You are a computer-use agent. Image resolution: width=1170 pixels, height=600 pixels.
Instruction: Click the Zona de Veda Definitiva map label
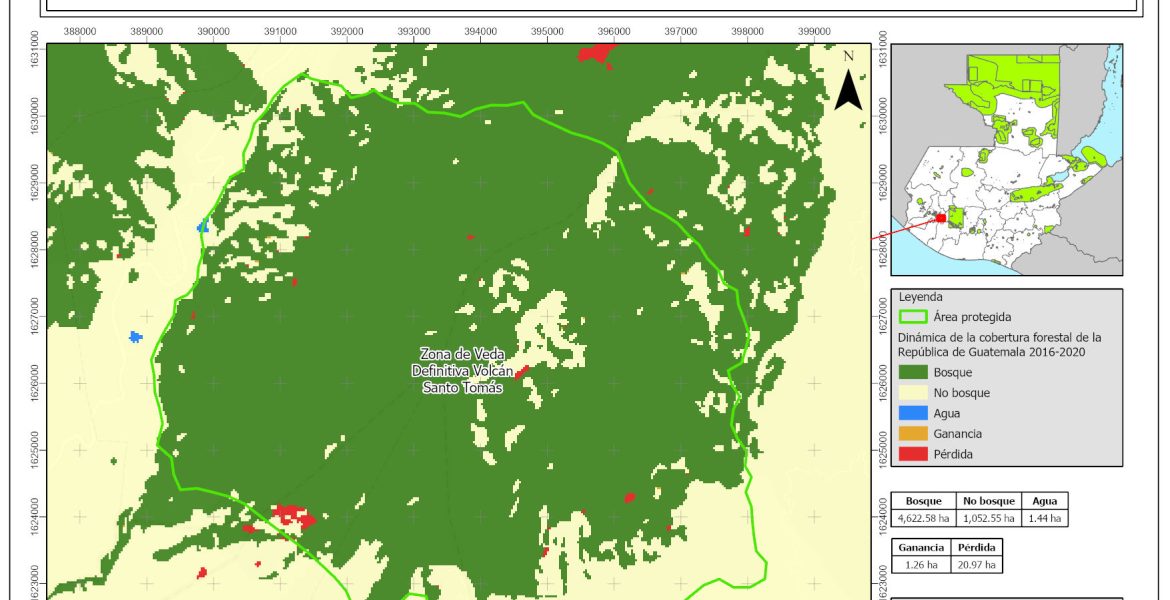tap(463, 371)
